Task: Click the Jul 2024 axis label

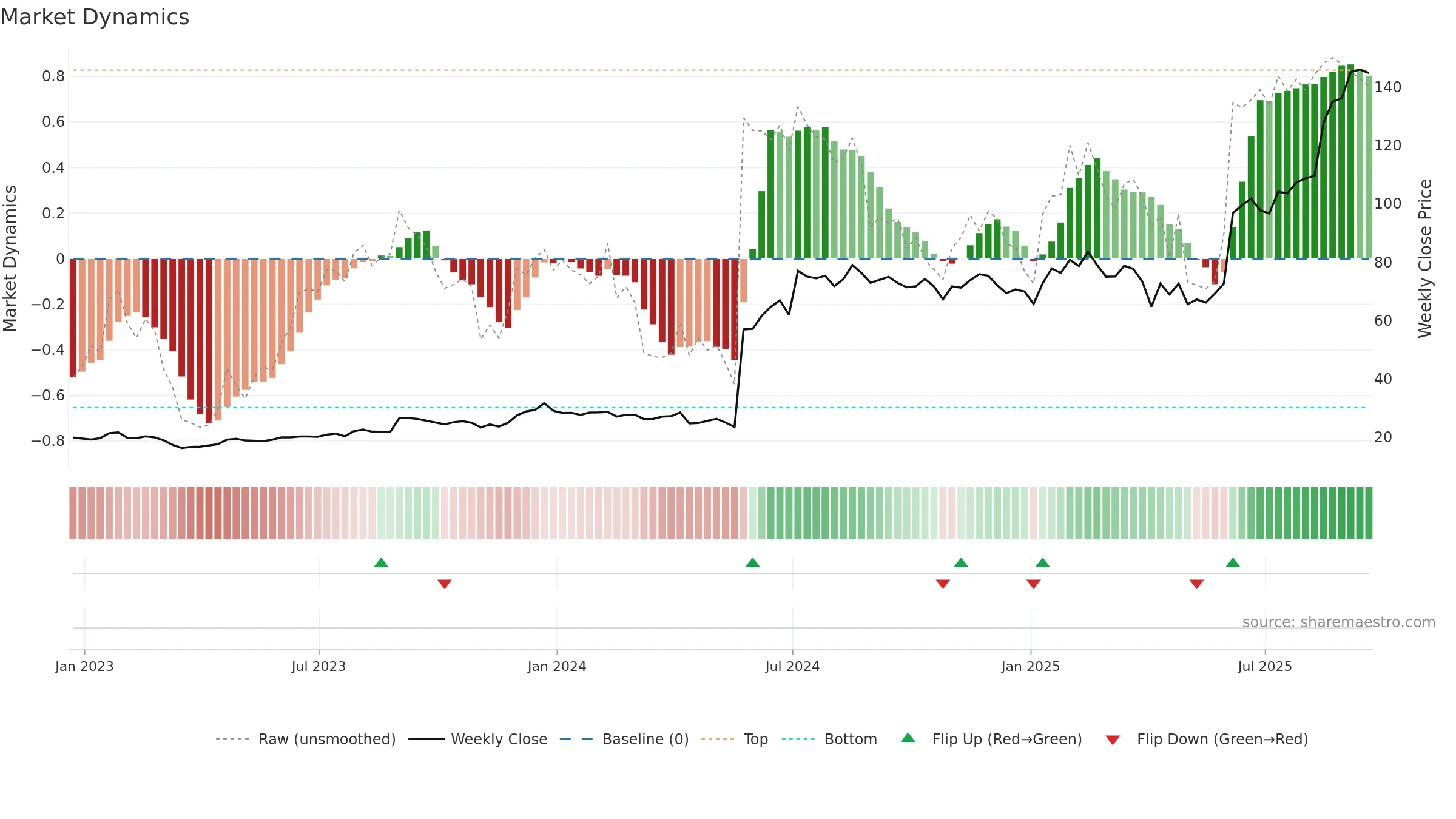Action: 792,666
